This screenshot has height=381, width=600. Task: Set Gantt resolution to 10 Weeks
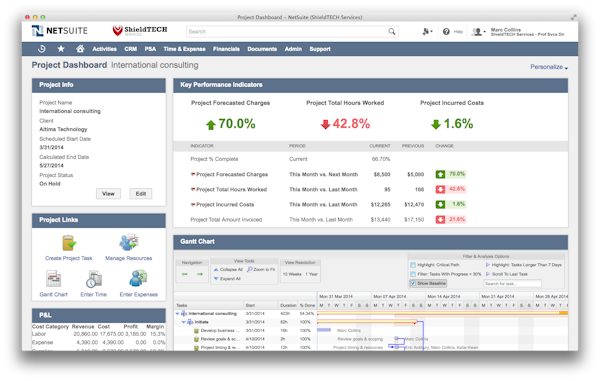click(x=292, y=274)
